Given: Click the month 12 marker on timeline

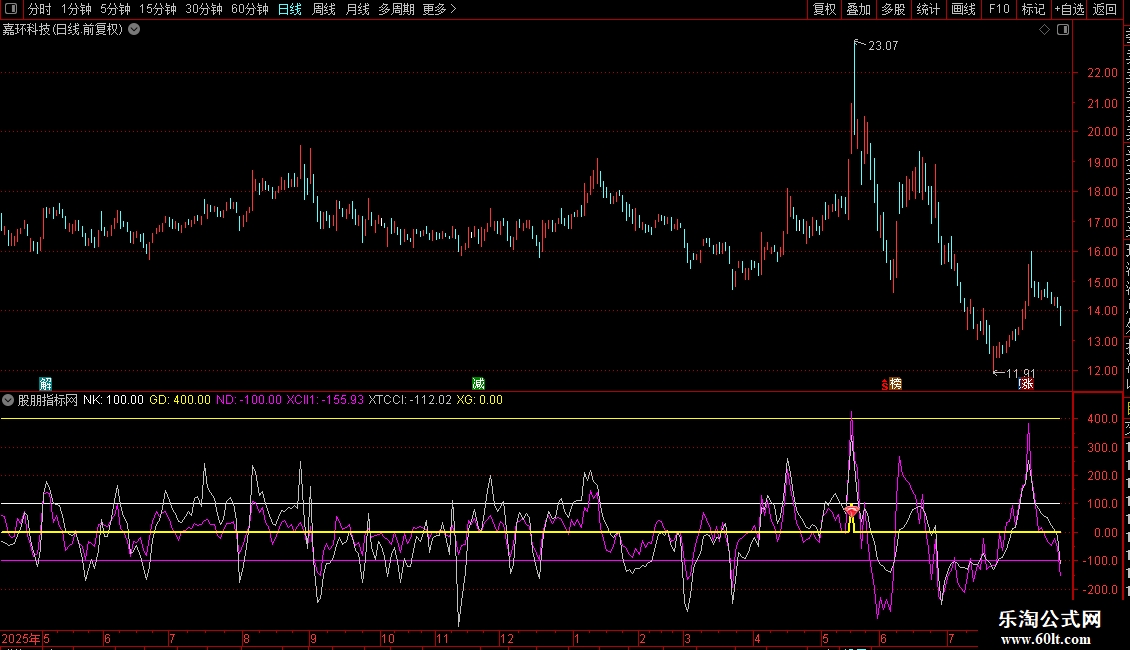Looking at the screenshot, I should click(507, 639).
